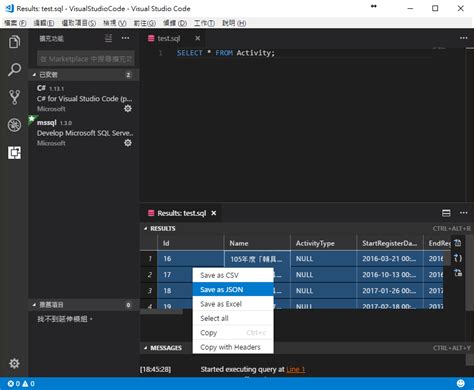The height and width of the screenshot is (390, 474).
Task: Select the 2016-03-21 date cell
Action: 390,259
